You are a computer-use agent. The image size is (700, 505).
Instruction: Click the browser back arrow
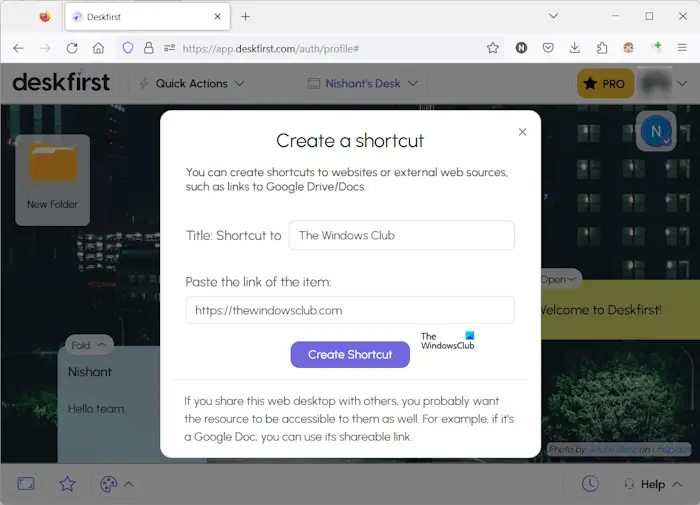click(x=18, y=48)
